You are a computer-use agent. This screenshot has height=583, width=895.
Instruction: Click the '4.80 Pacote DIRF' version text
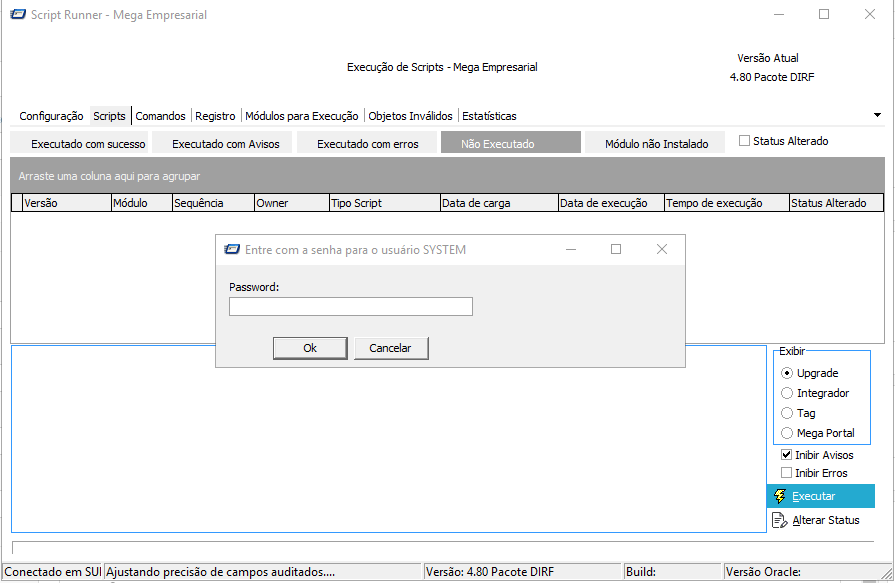pos(772,77)
